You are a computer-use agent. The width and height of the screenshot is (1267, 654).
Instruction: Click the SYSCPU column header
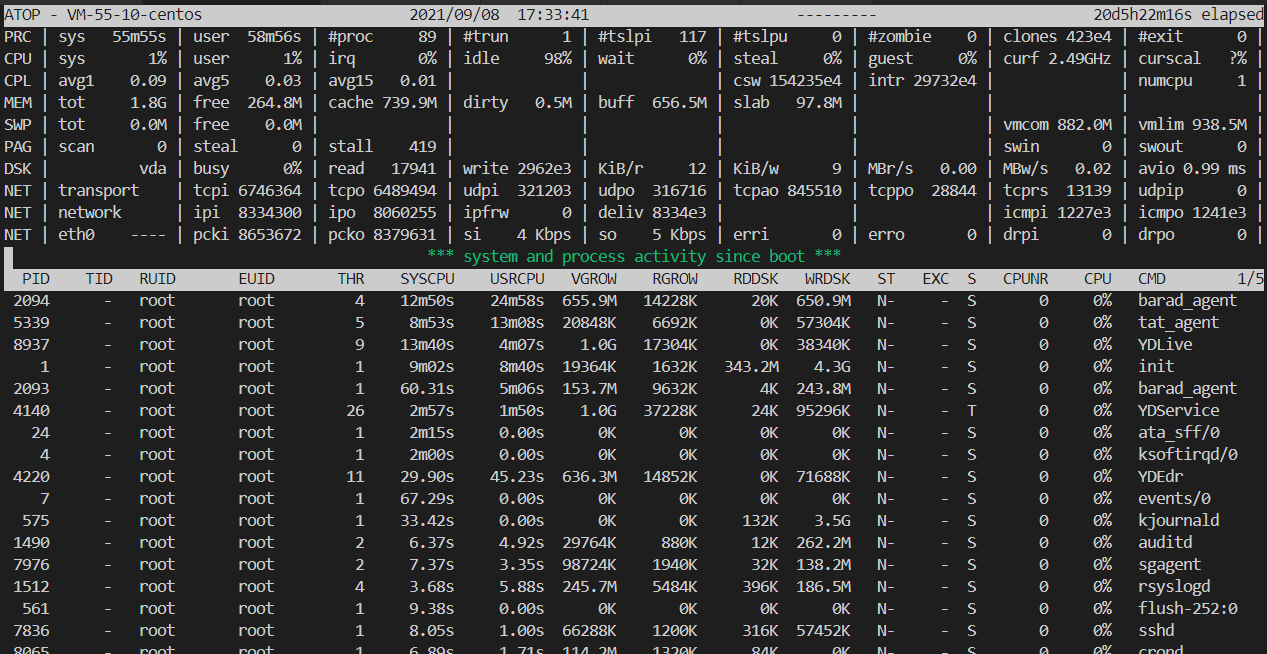tap(427, 278)
